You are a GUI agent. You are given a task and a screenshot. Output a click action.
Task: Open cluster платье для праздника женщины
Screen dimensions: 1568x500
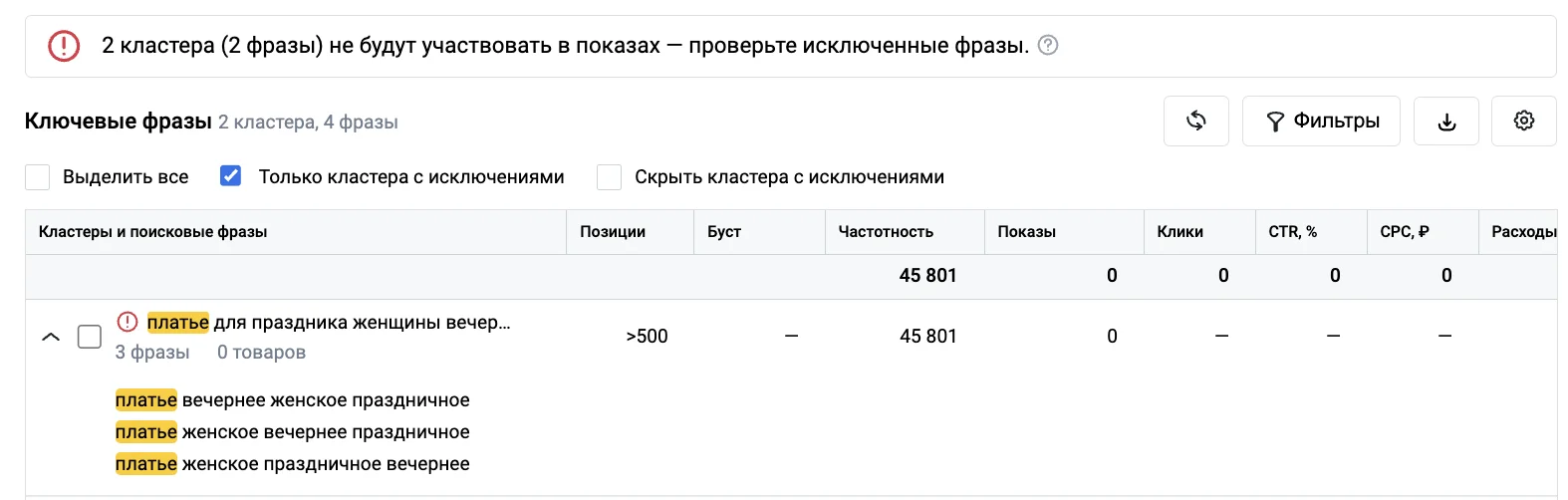click(x=329, y=323)
